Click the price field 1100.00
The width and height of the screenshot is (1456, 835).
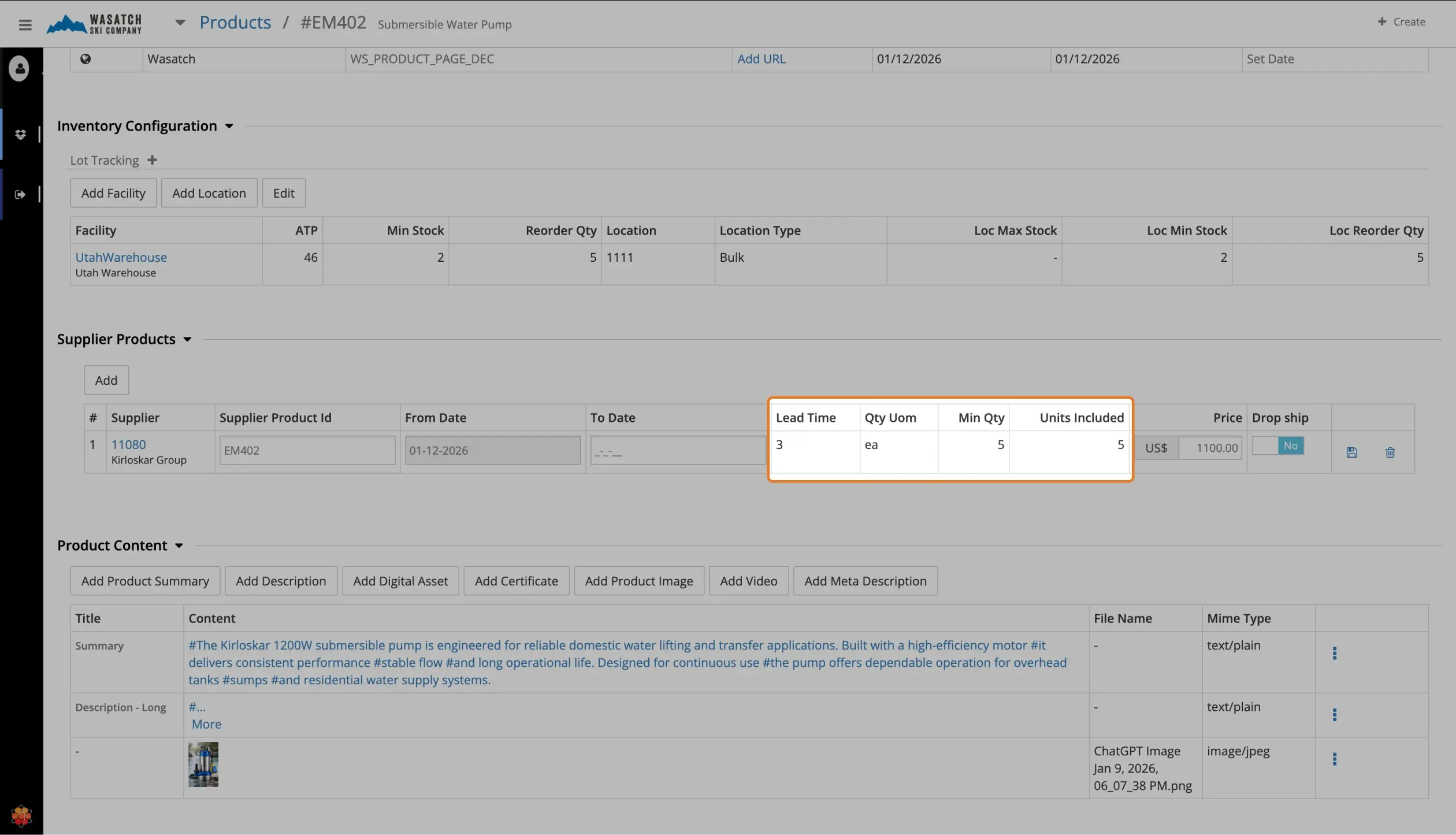(x=1210, y=448)
